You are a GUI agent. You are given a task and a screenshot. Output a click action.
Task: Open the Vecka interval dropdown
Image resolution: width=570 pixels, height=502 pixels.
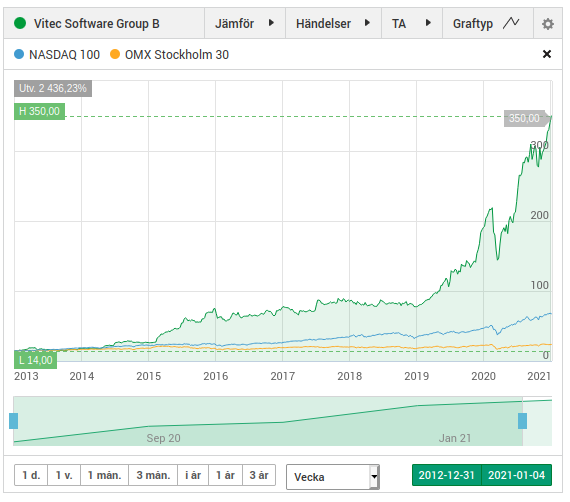coord(333,477)
